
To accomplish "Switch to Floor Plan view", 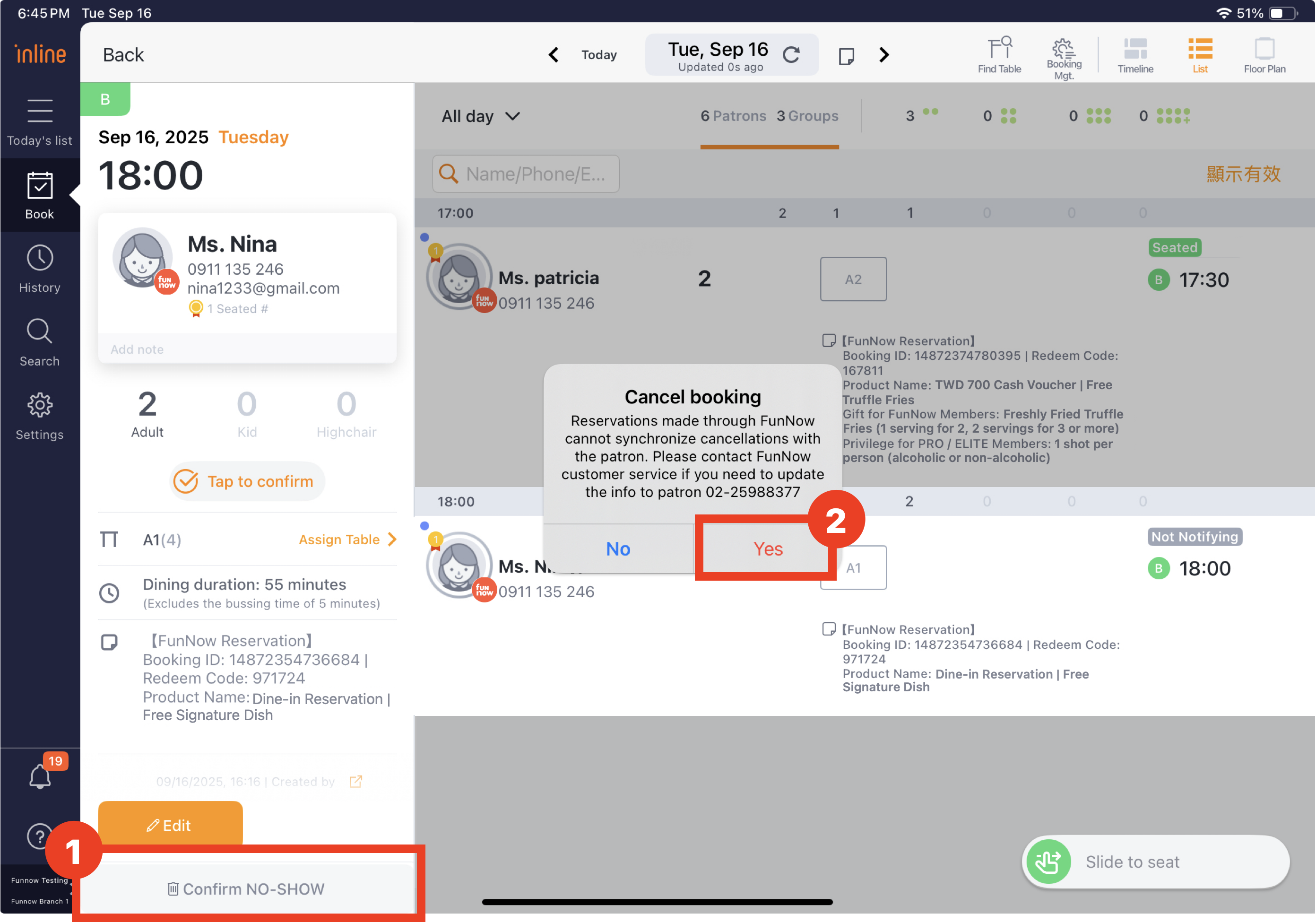I will pyautogui.click(x=1264, y=55).
